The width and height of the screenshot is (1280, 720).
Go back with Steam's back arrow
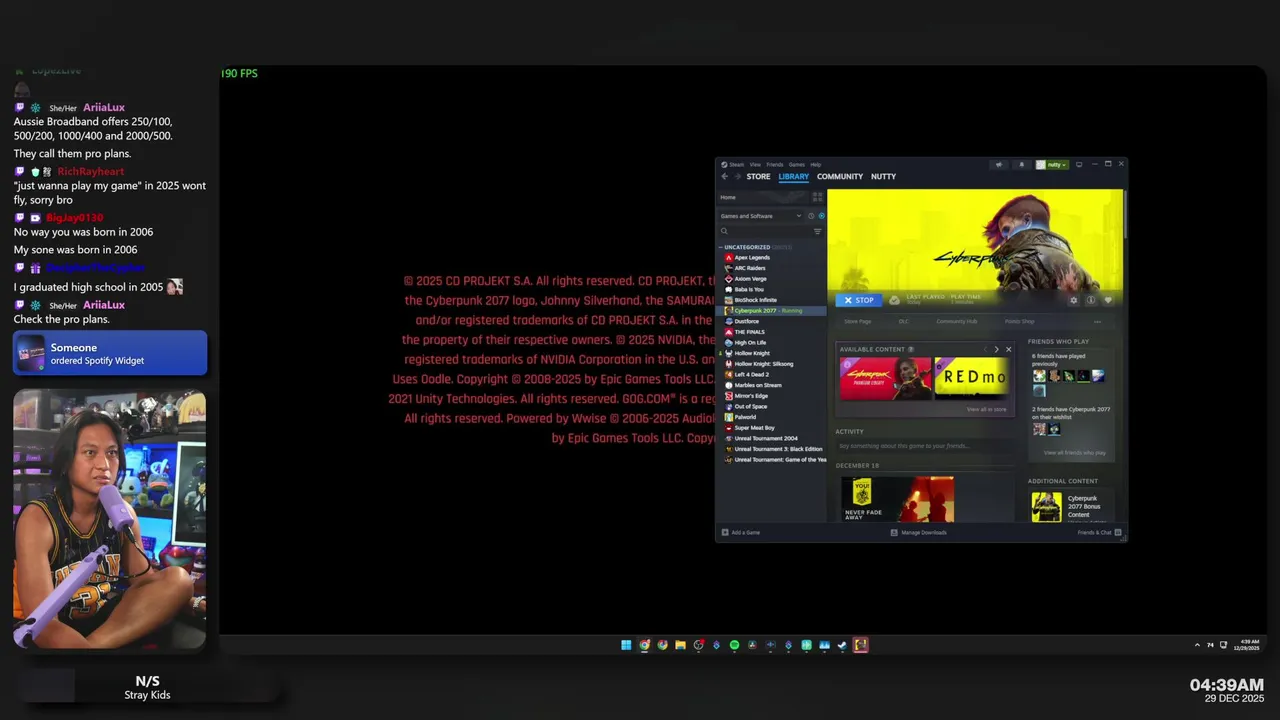[x=725, y=176]
